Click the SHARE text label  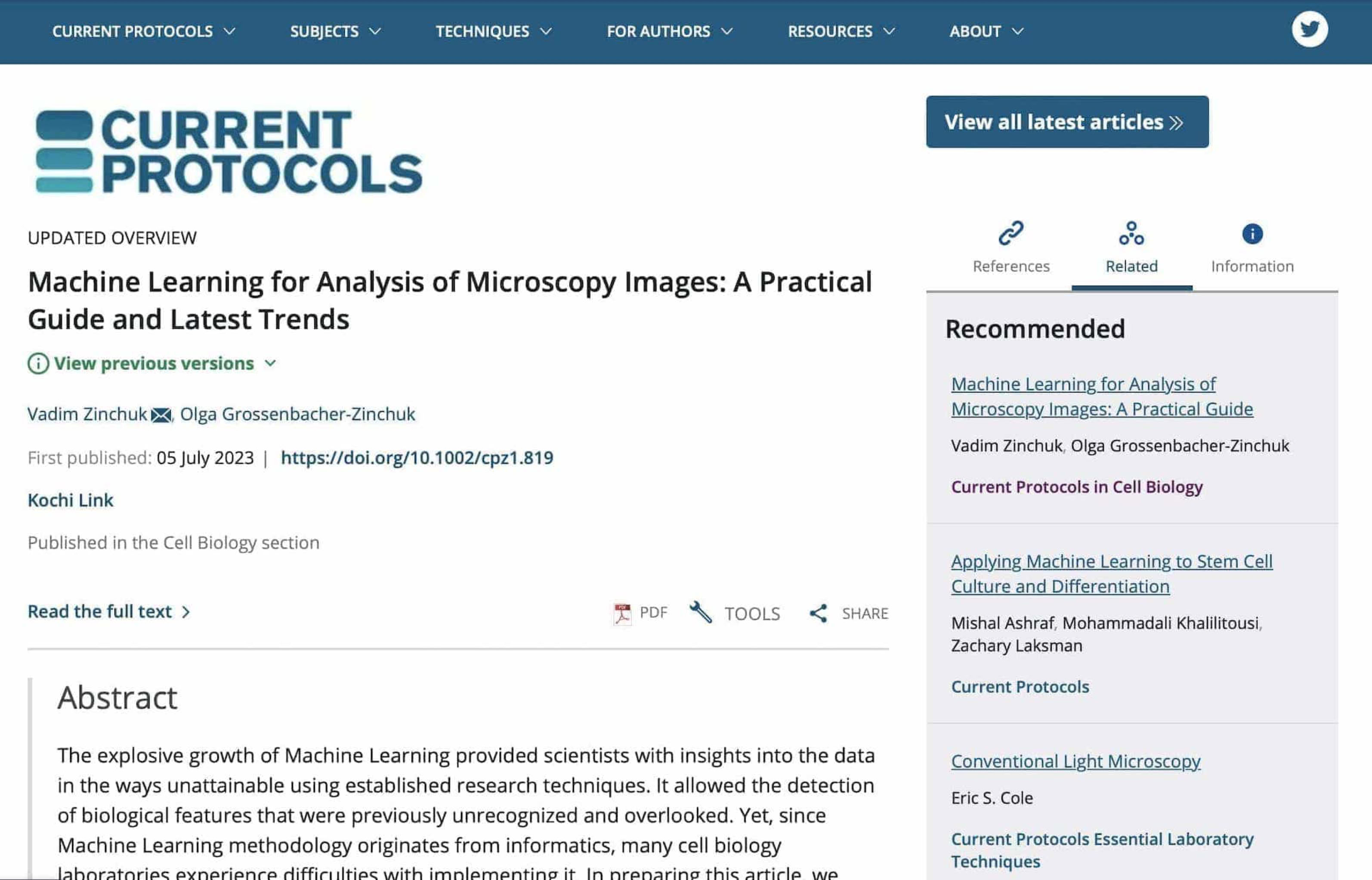pyautogui.click(x=865, y=614)
